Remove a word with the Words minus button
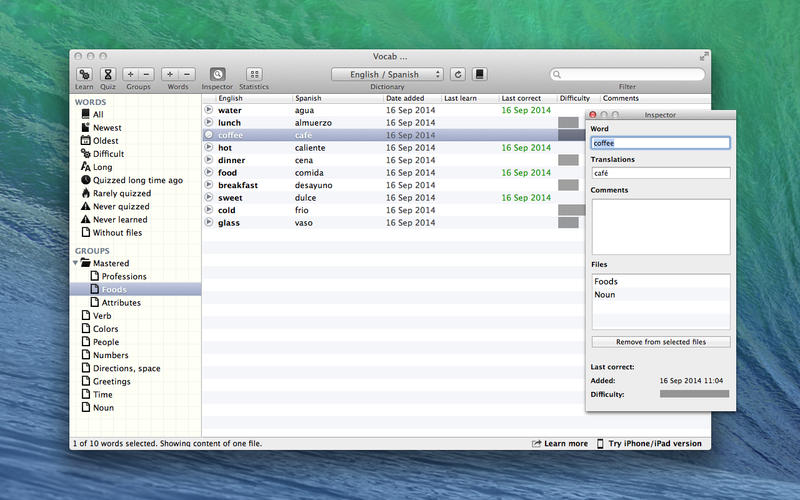This screenshot has height=500, width=800. pyautogui.click(x=187, y=74)
